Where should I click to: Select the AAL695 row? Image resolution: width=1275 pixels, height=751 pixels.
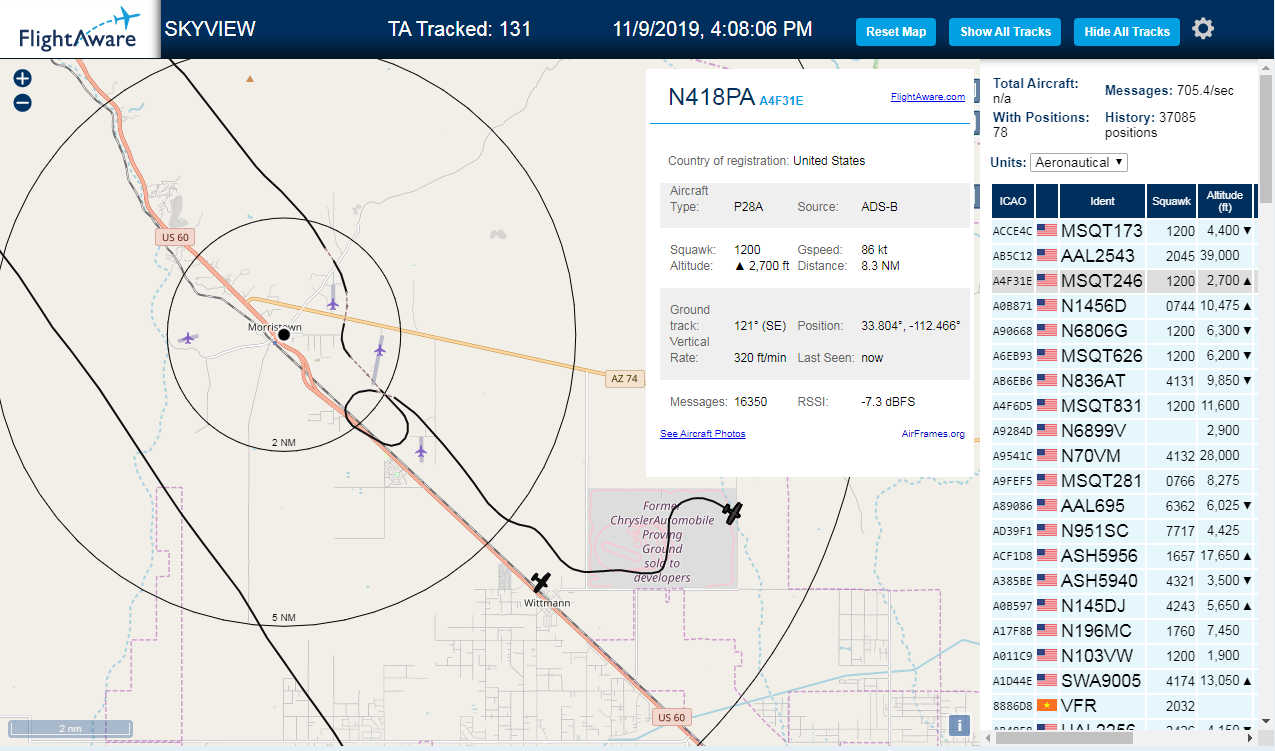coord(1123,506)
